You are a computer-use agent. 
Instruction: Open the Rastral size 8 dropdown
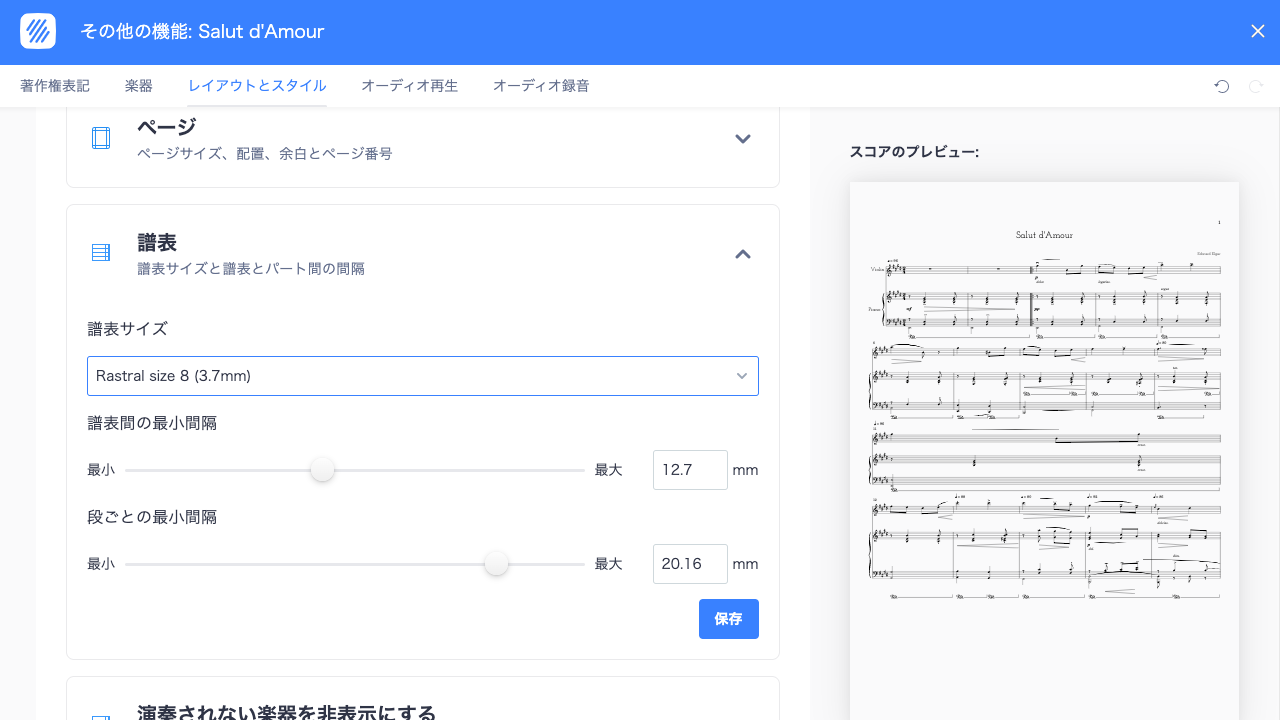(x=422, y=376)
